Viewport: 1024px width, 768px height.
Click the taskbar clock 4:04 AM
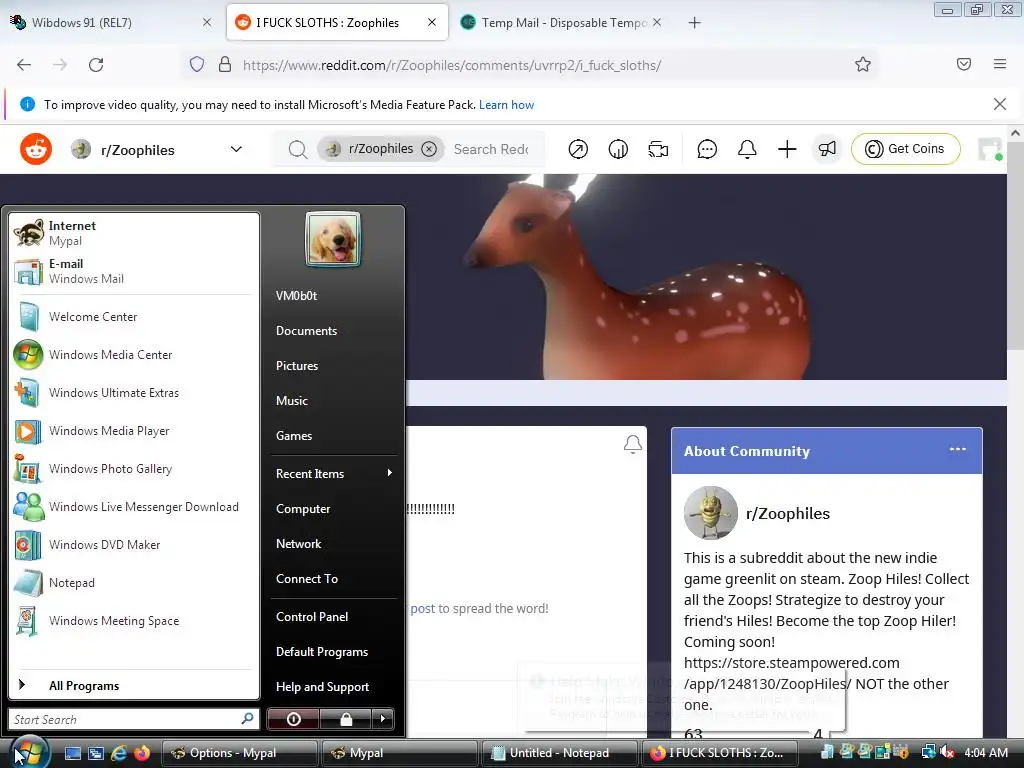click(x=986, y=752)
